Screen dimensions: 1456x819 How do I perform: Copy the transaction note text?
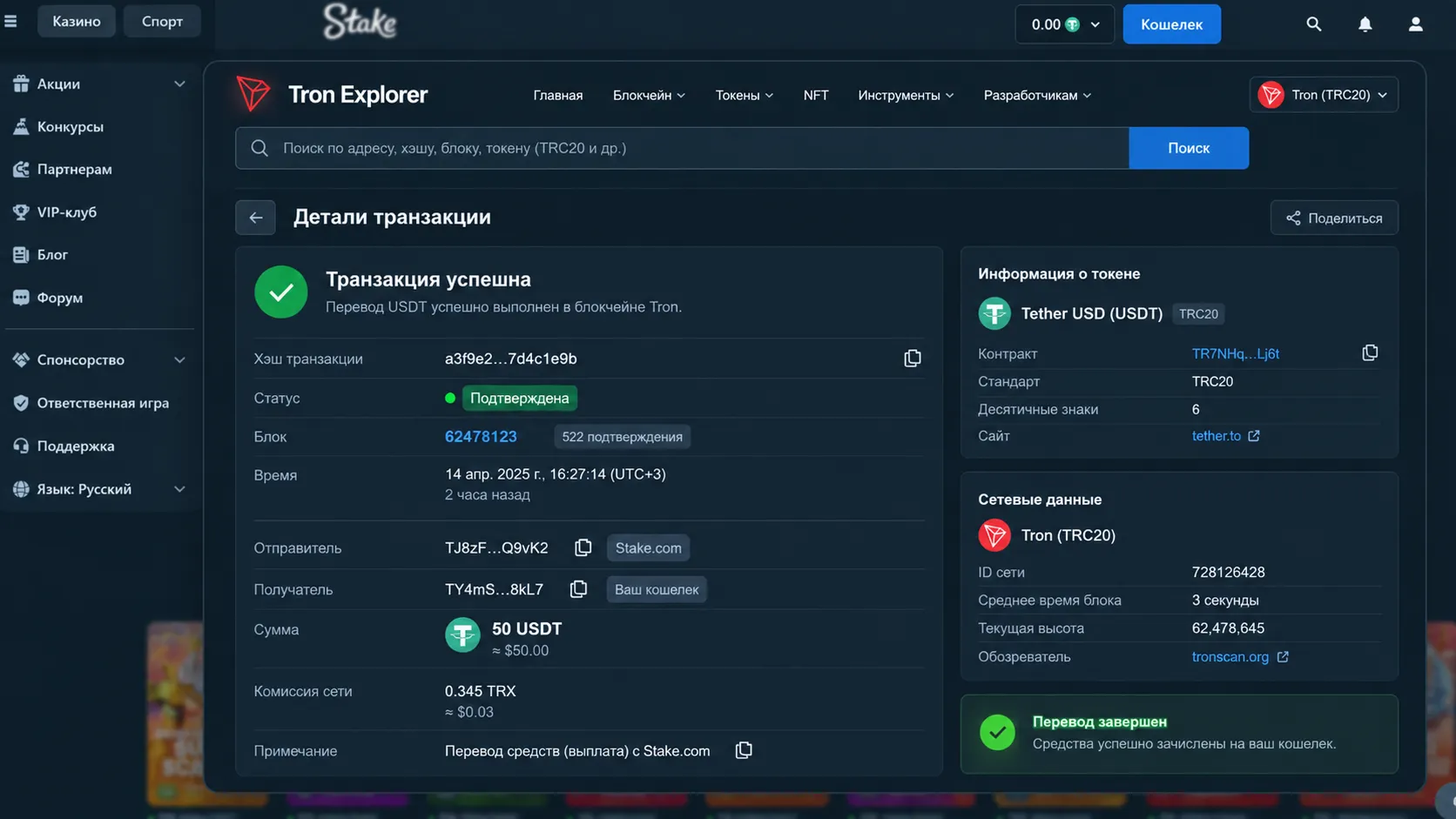click(x=744, y=750)
